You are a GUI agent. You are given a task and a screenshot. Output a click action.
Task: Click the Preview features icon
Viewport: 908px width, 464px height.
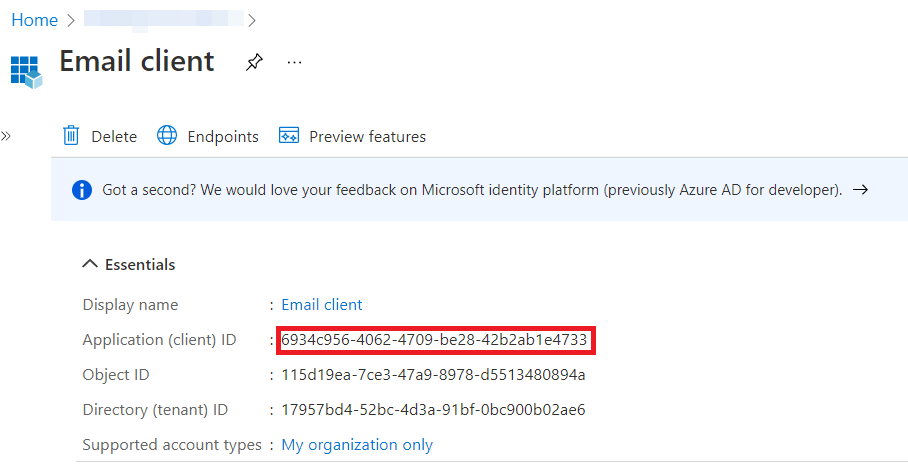(289, 136)
